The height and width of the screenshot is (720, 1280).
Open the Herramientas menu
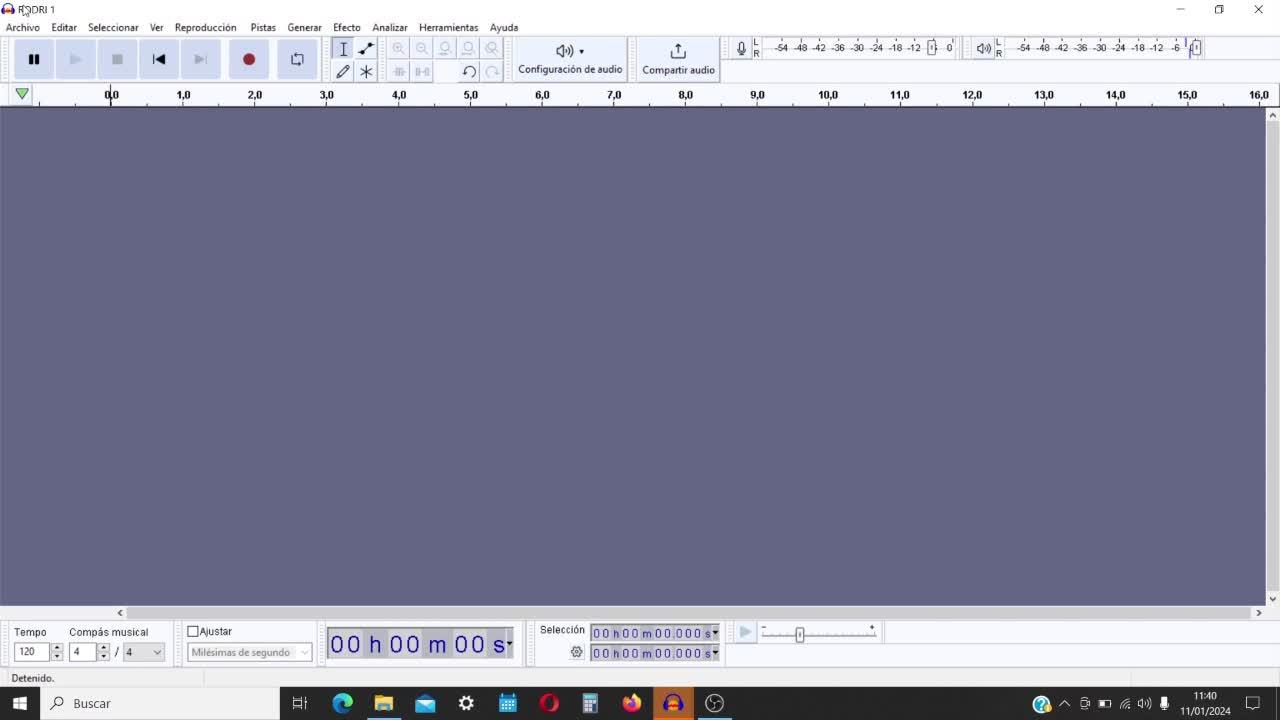tap(448, 28)
